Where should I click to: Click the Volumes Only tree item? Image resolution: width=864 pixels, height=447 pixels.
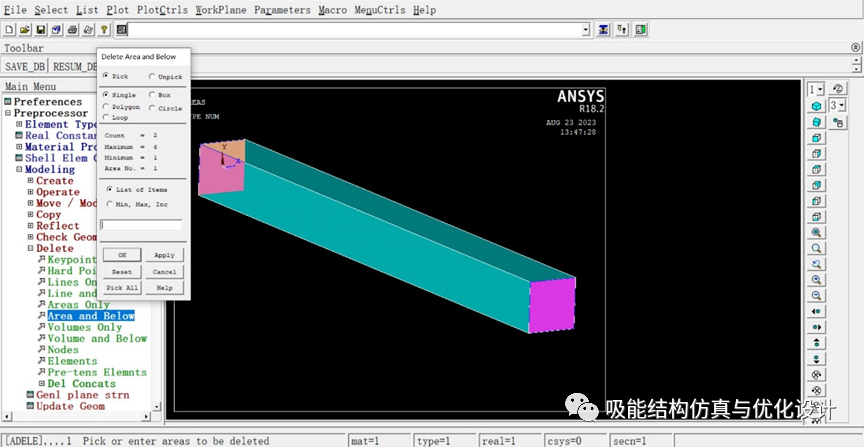84,327
